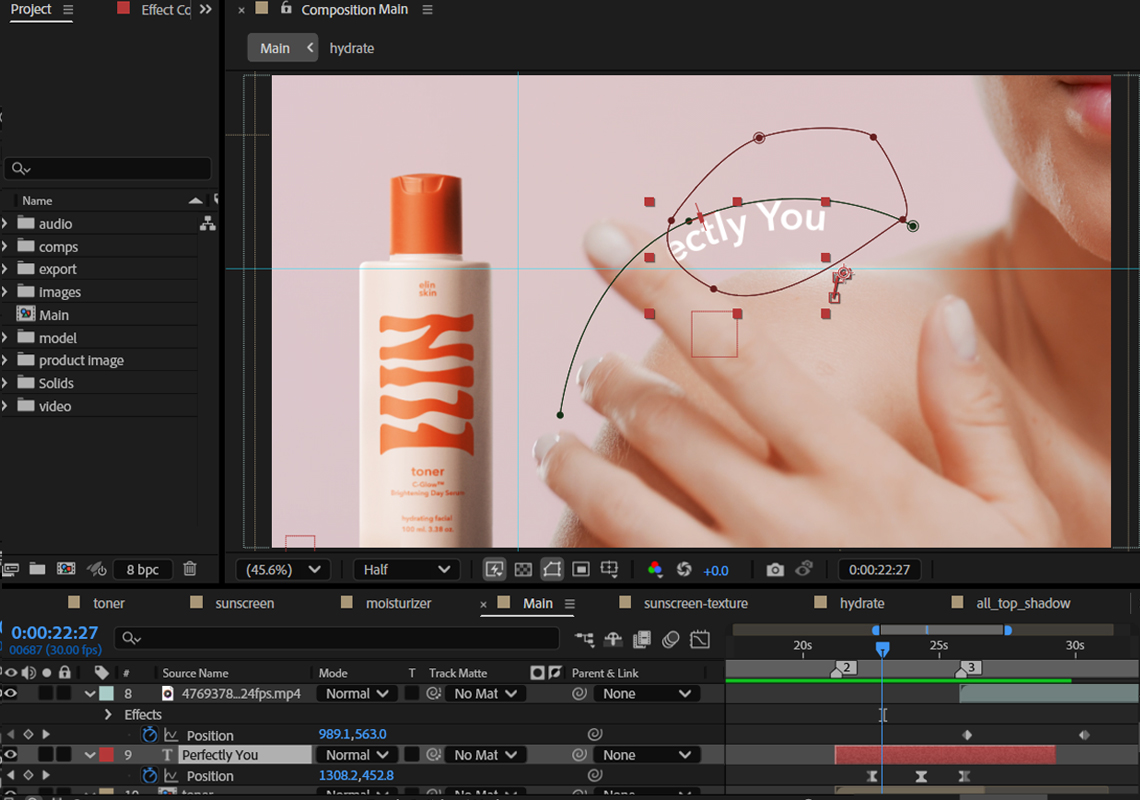Toggle transparency grid in composition viewer

click(x=523, y=569)
